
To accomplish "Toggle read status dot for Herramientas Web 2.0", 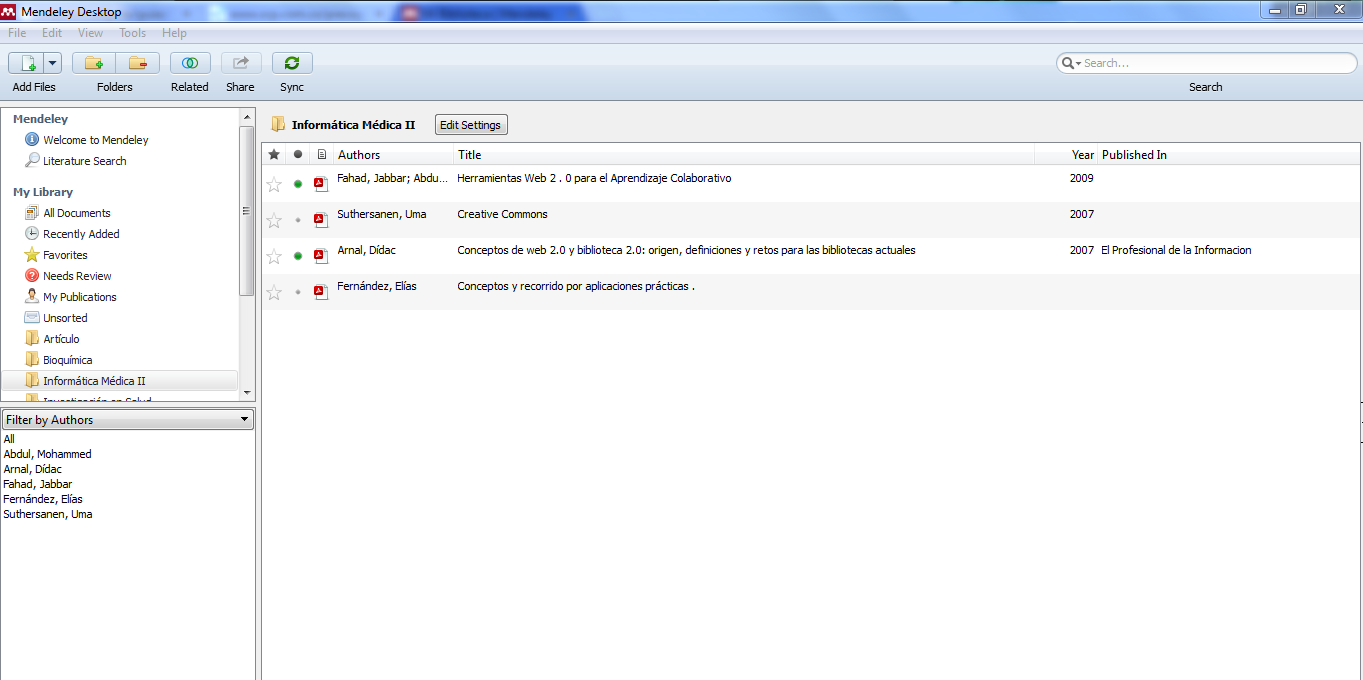I will click(x=298, y=184).
